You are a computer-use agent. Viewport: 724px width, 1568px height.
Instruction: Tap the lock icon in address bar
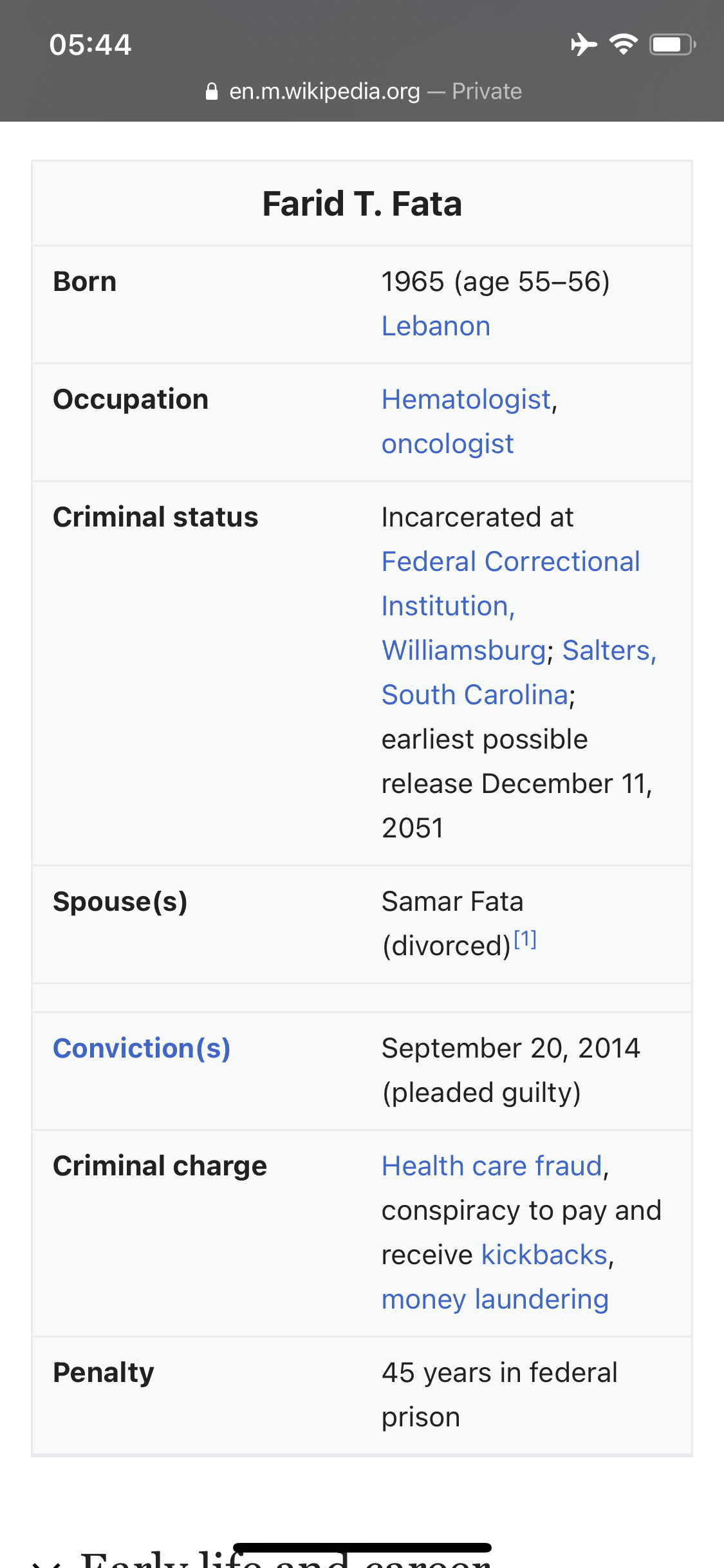(212, 91)
